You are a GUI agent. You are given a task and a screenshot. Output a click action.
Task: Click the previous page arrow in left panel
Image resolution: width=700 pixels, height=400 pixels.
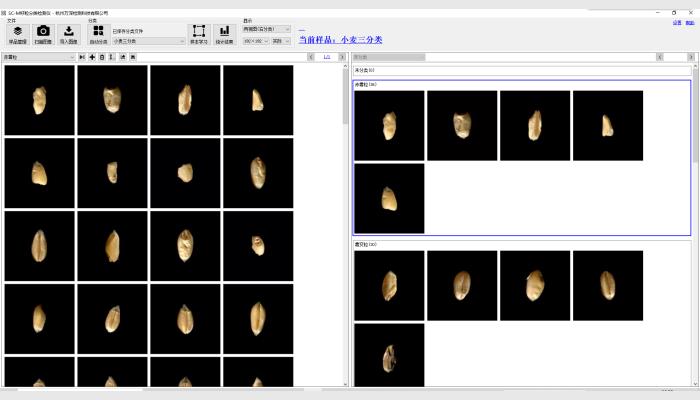pyautogui.click(x=313, y=58)
